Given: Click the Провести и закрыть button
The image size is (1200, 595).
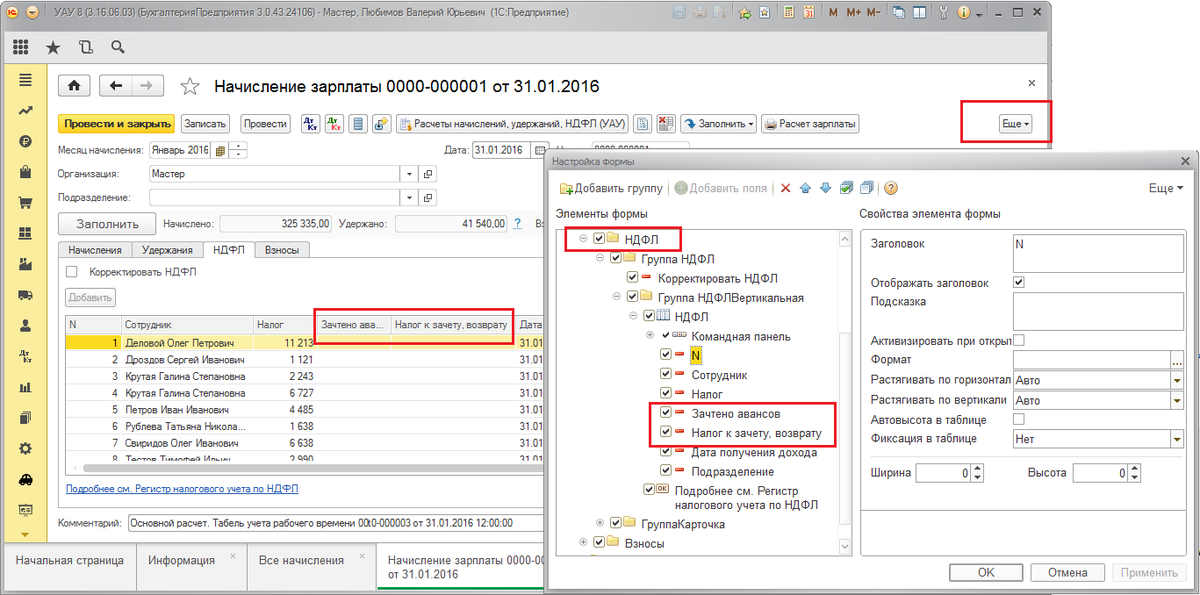Looking at the screenshot, I should (x=117, y=124).
